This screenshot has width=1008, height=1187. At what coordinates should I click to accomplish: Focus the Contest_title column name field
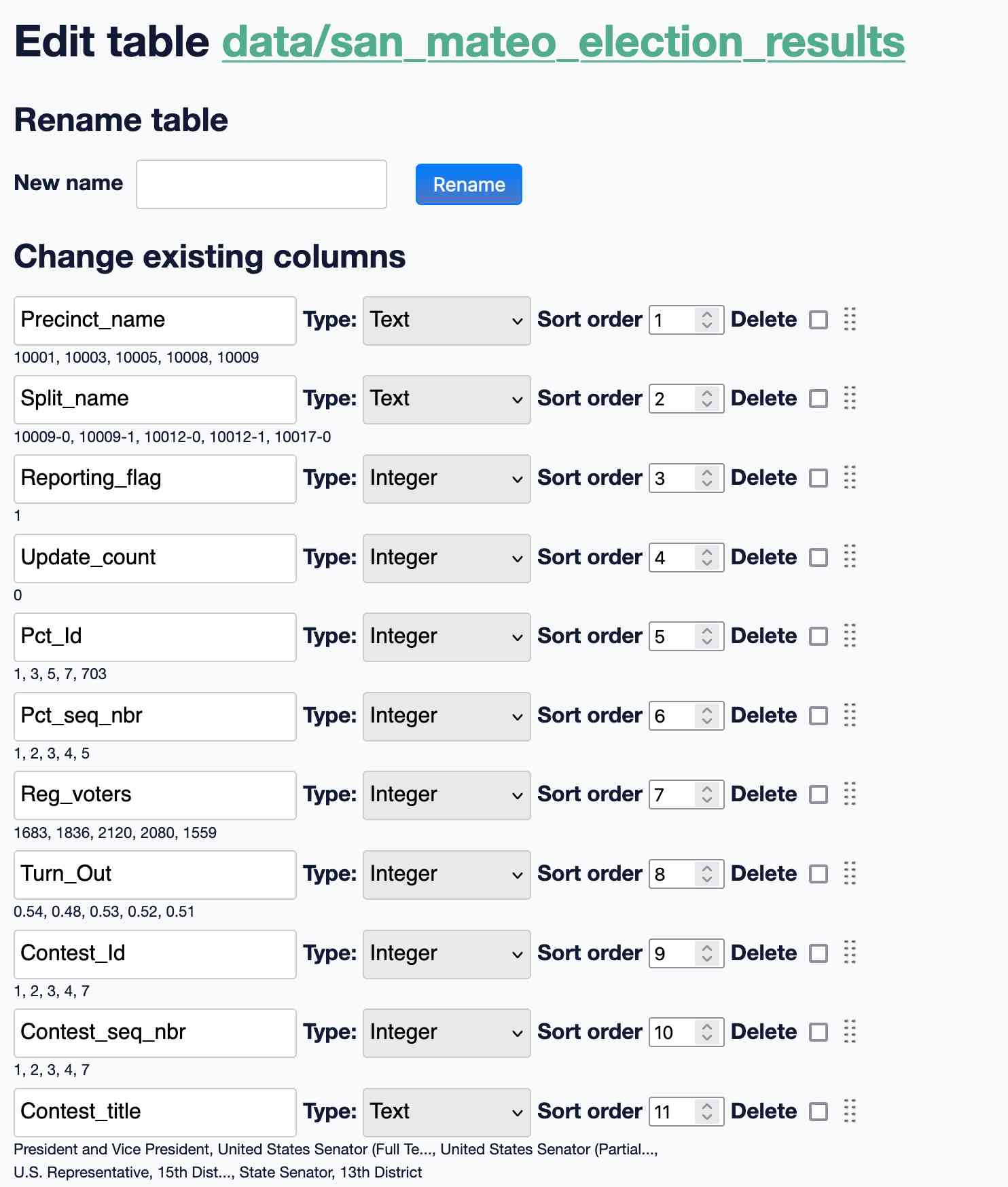tap(155, 1112)
